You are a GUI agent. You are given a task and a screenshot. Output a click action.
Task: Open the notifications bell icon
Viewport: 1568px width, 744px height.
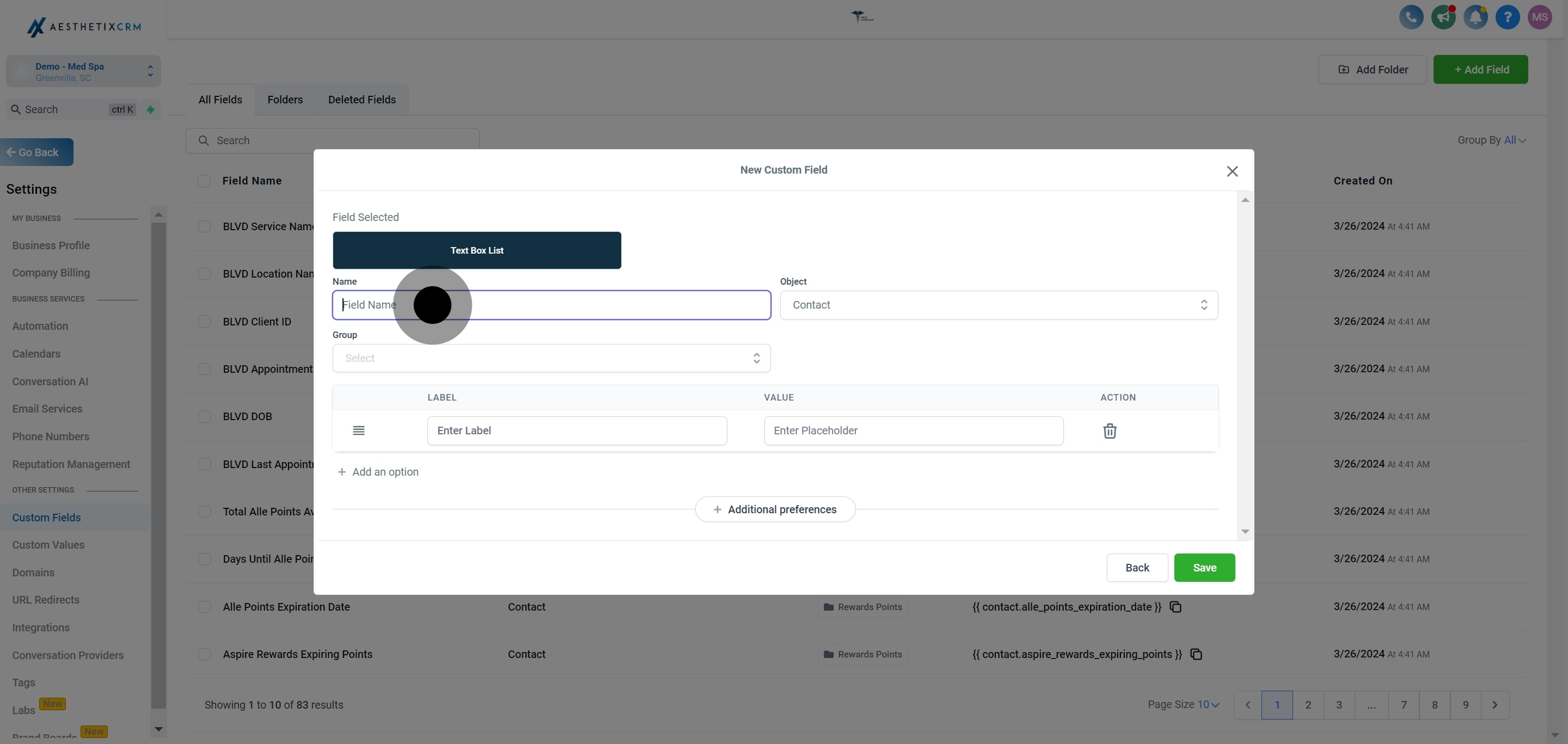pos(1475,17)
